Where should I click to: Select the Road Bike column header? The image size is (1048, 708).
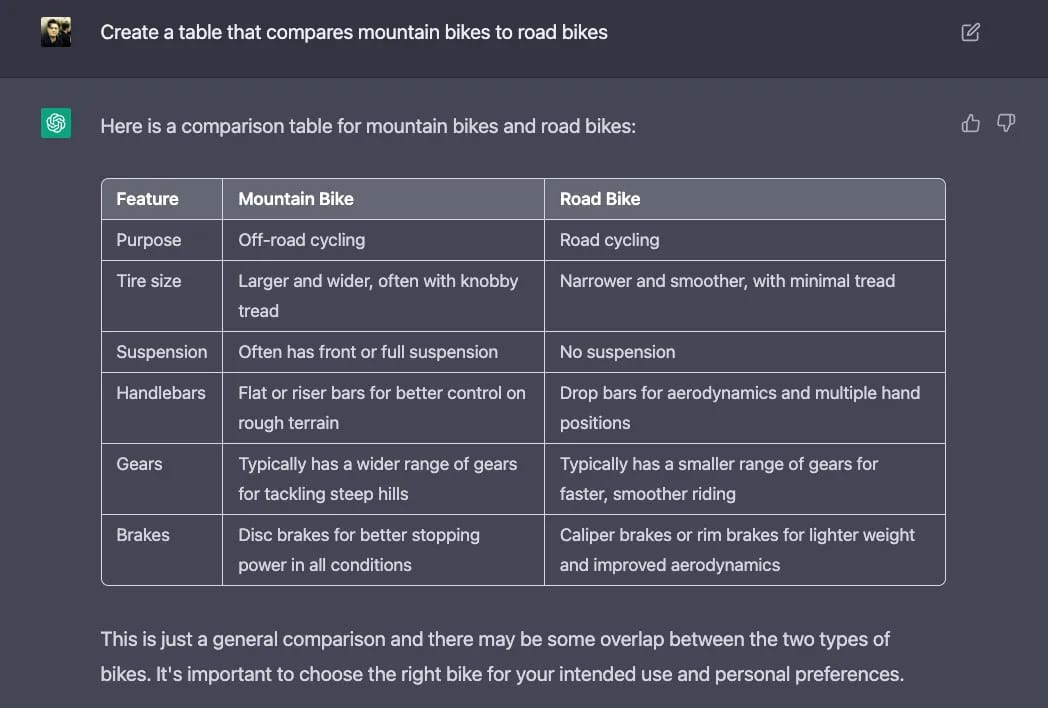tap(600, 199)
